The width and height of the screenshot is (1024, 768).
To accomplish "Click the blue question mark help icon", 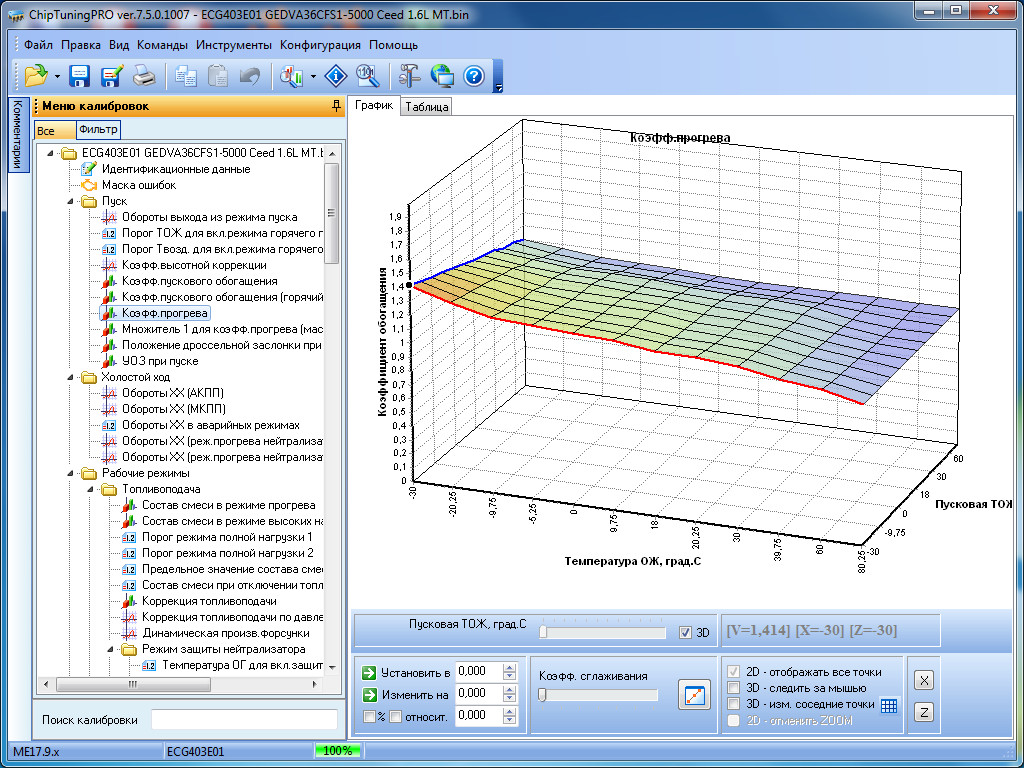I will [474, 75].
